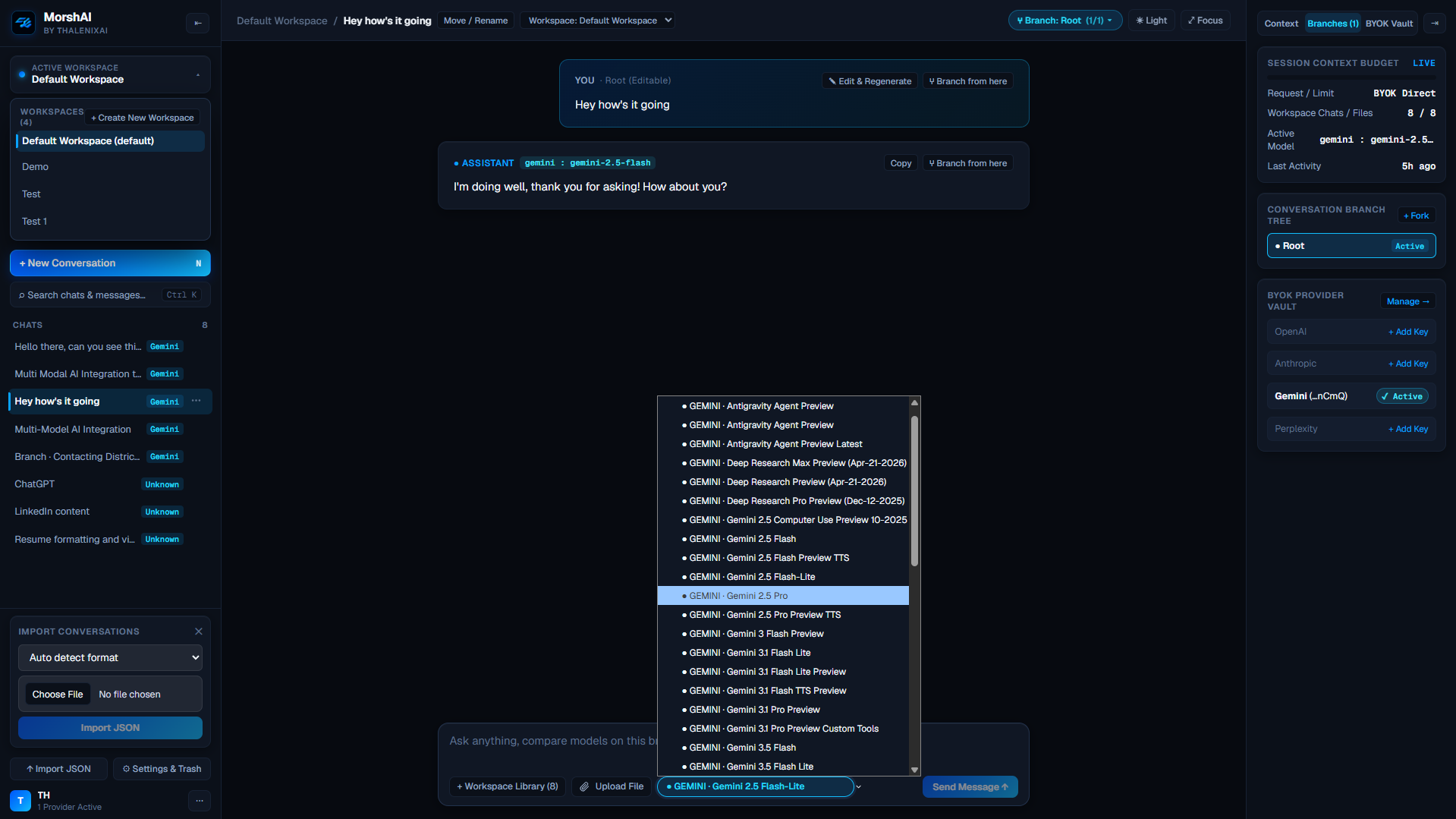Select the Root branch in tree
The height and width of the screenshot is (819, 1456).
tap(1351, 246)
